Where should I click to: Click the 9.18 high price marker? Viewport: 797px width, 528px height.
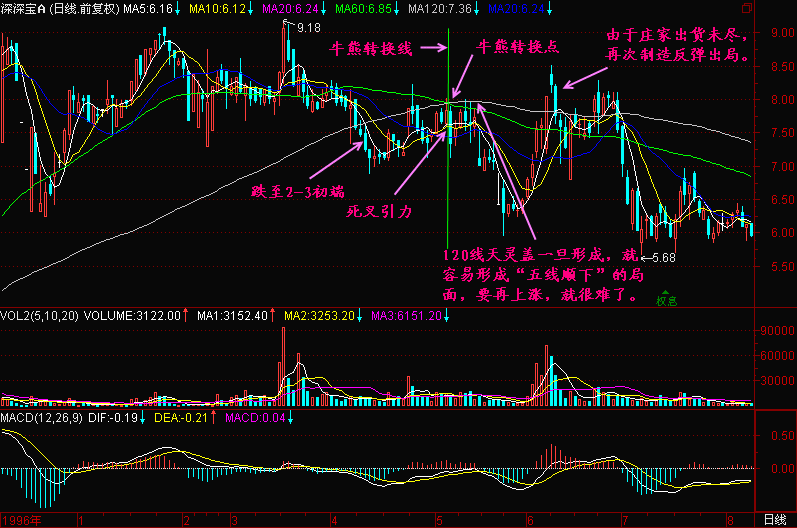click(308, 29)
